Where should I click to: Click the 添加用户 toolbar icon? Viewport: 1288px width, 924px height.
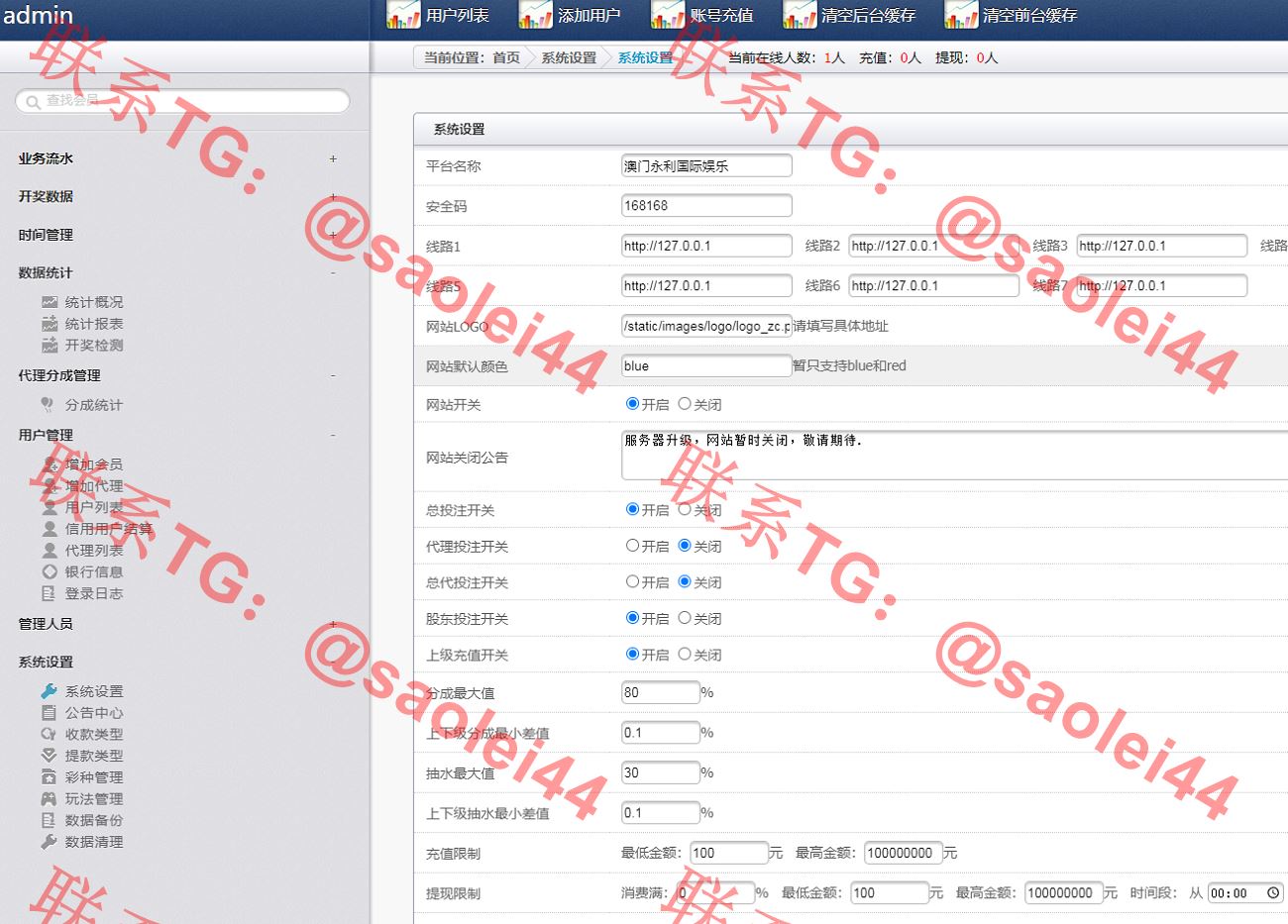click(535, 15)
